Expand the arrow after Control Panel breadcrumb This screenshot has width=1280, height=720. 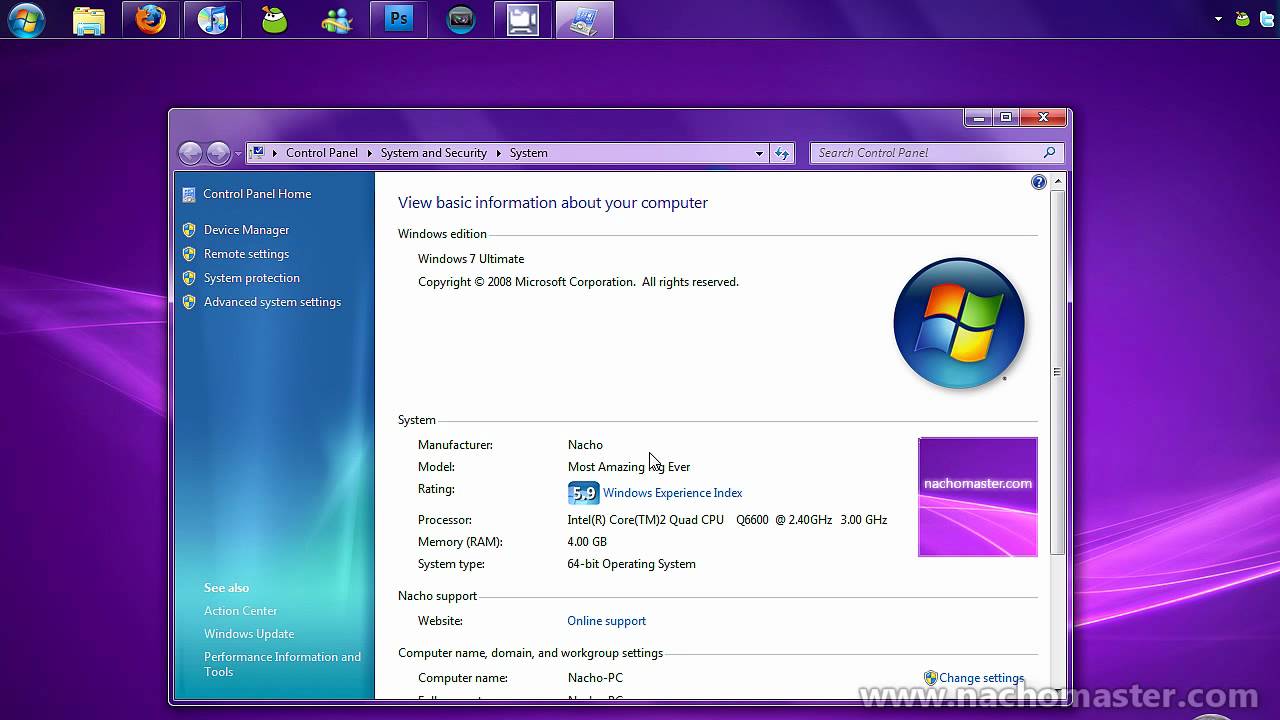369,153
